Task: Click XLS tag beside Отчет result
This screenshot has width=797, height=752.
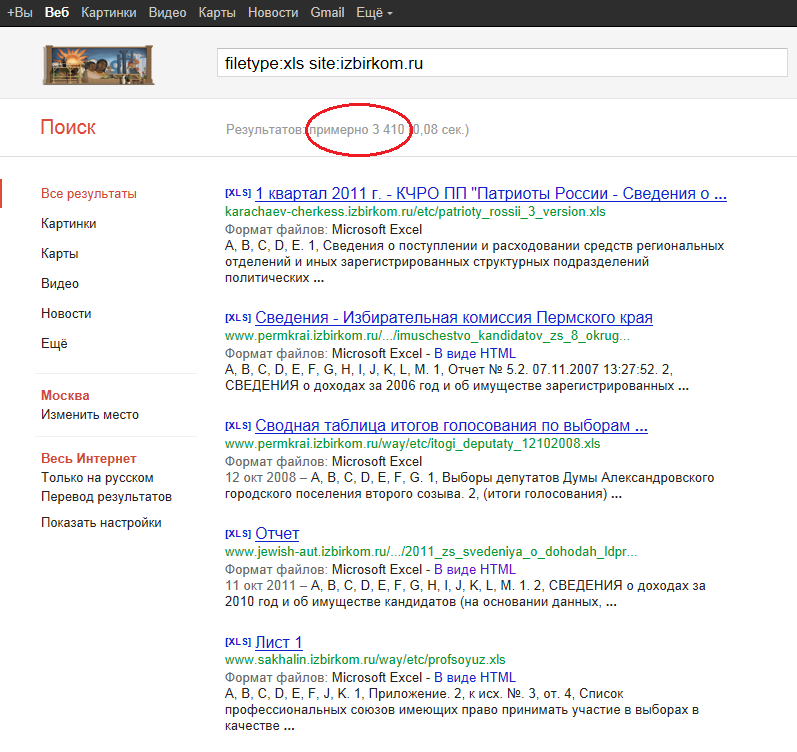Action: 238,533
